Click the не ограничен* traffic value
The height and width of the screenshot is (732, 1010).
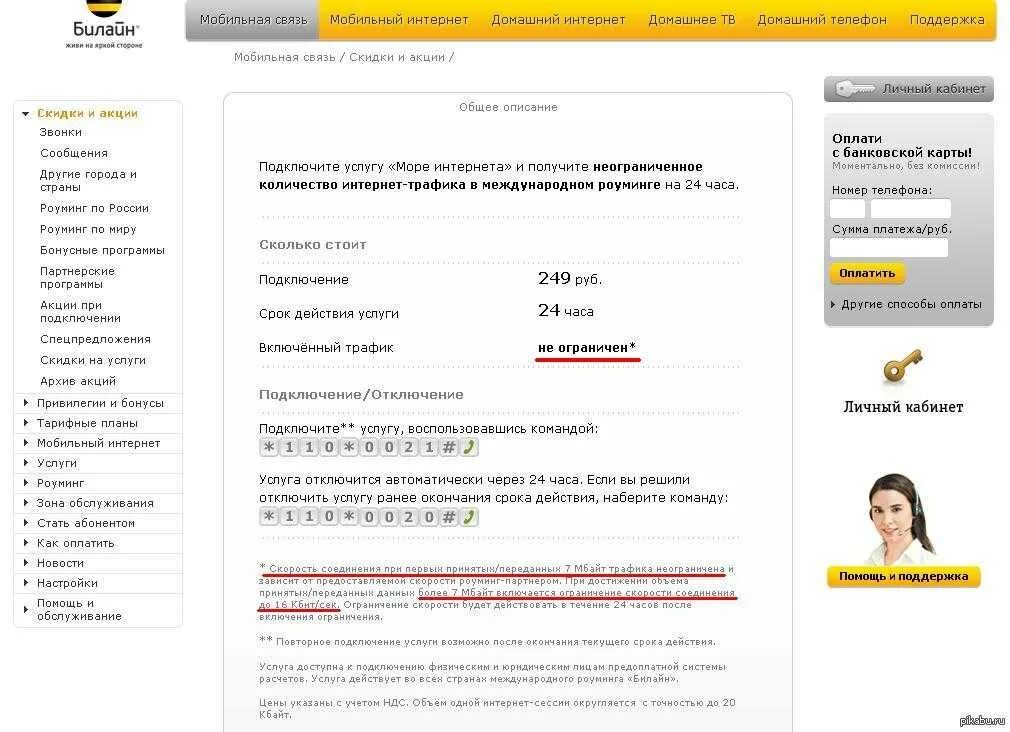(587, 348)
